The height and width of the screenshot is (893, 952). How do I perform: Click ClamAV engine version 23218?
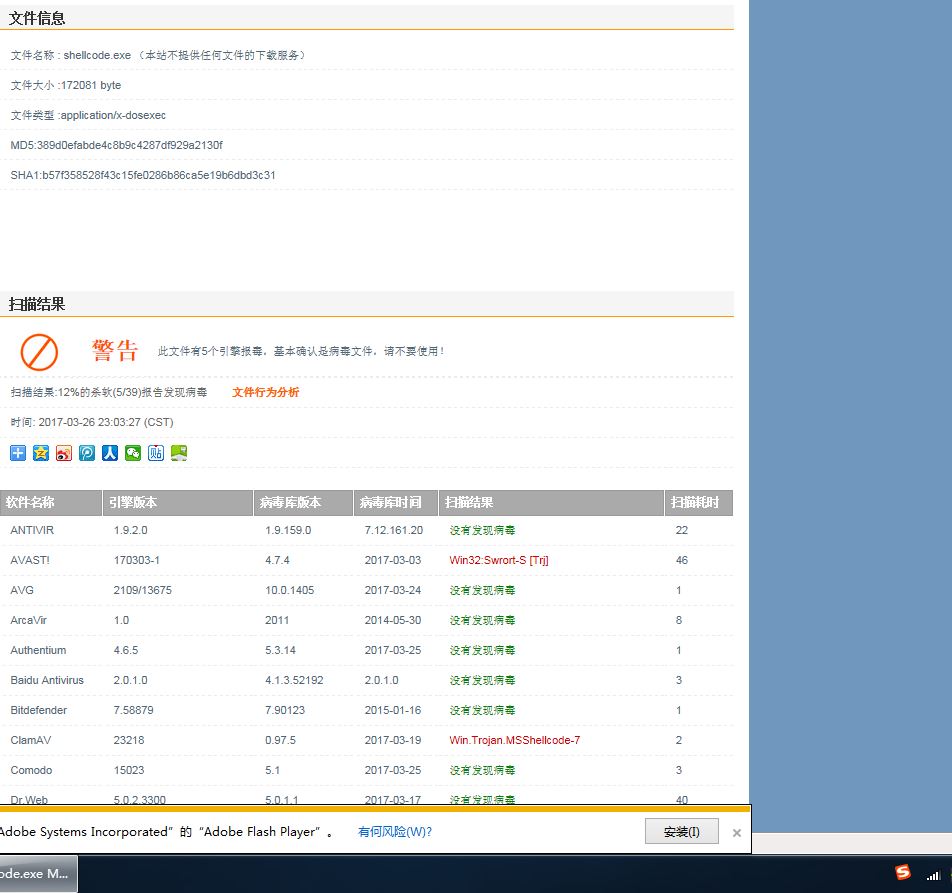point(129,740)
